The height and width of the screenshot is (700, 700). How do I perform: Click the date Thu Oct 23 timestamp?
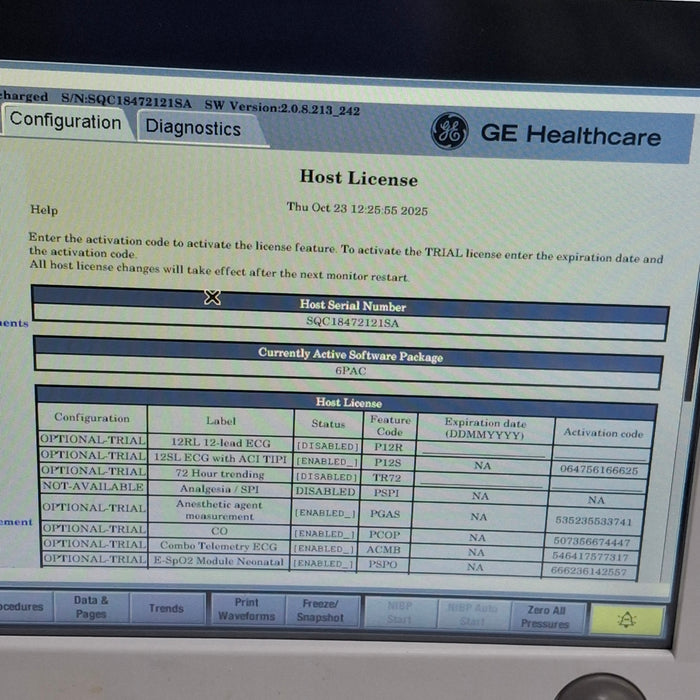click(x=357, y=208)
